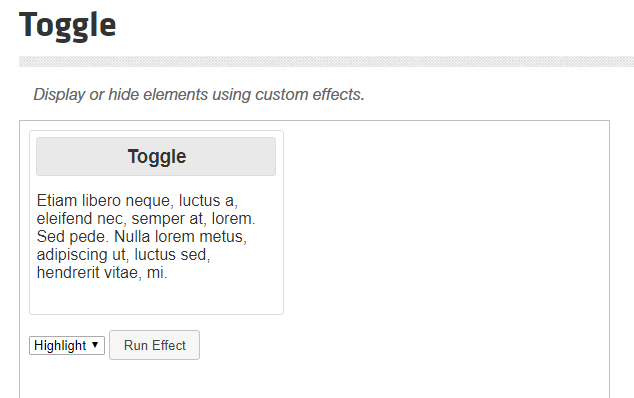Click the text 'hendrerit vitae, mi.'
This screenshot has width=634, height=398.
coord(102,273)
